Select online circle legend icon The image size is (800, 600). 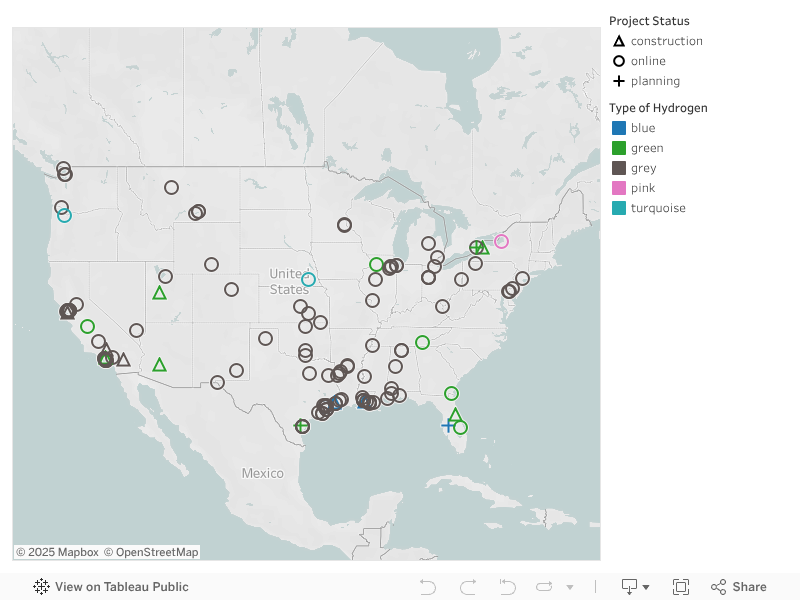(x=619, y=61)
